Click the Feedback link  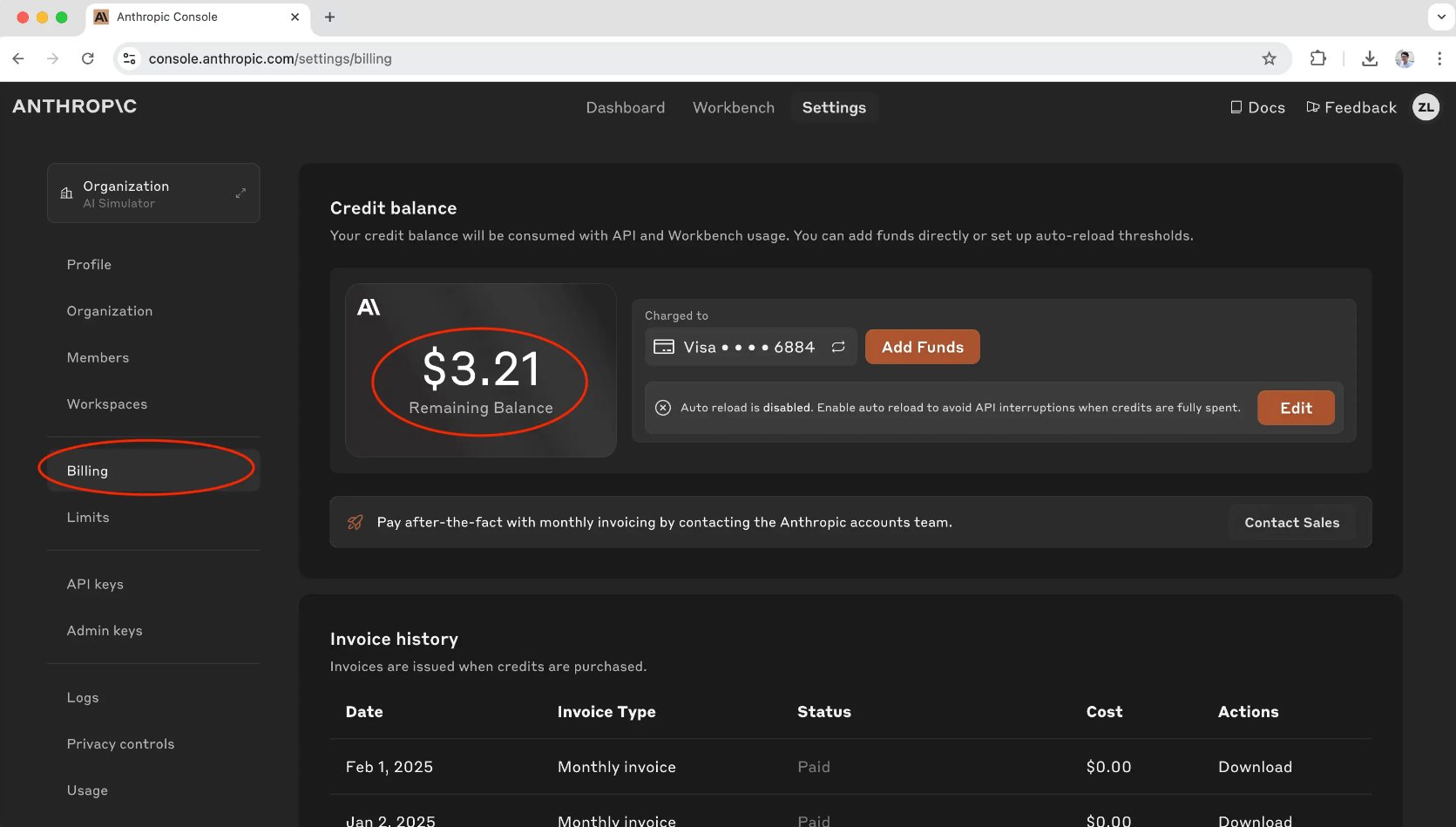[1351, 107]
